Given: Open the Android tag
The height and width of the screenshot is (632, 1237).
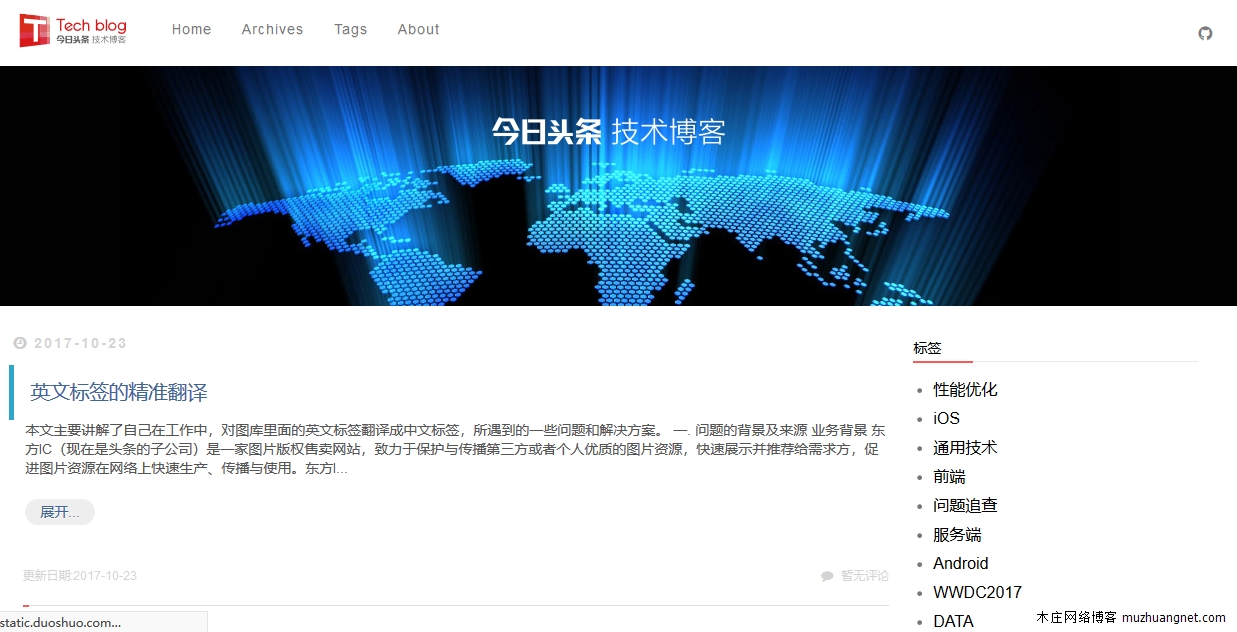Looking at the screenshot, I should pyautogui.click(x=960, y=563).
